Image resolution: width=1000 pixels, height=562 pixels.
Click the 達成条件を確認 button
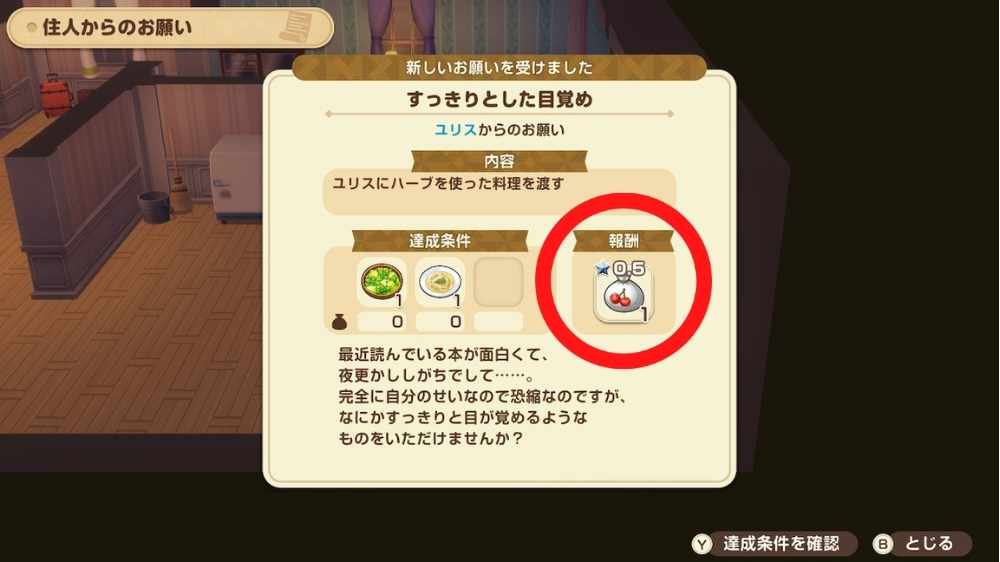(774, 544)
